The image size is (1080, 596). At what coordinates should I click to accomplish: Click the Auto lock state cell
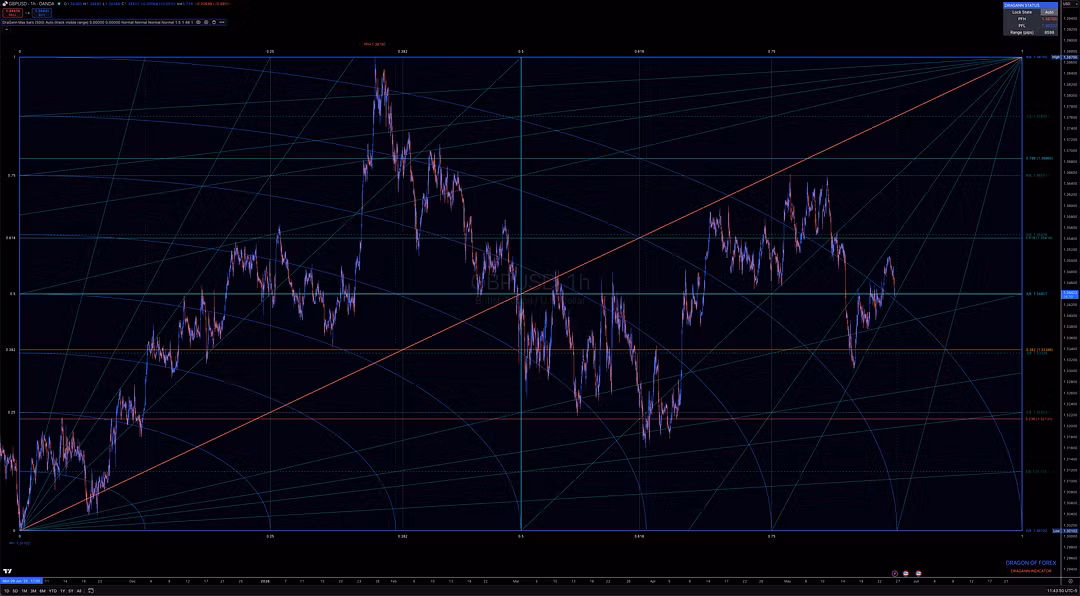coord(1049,12)
